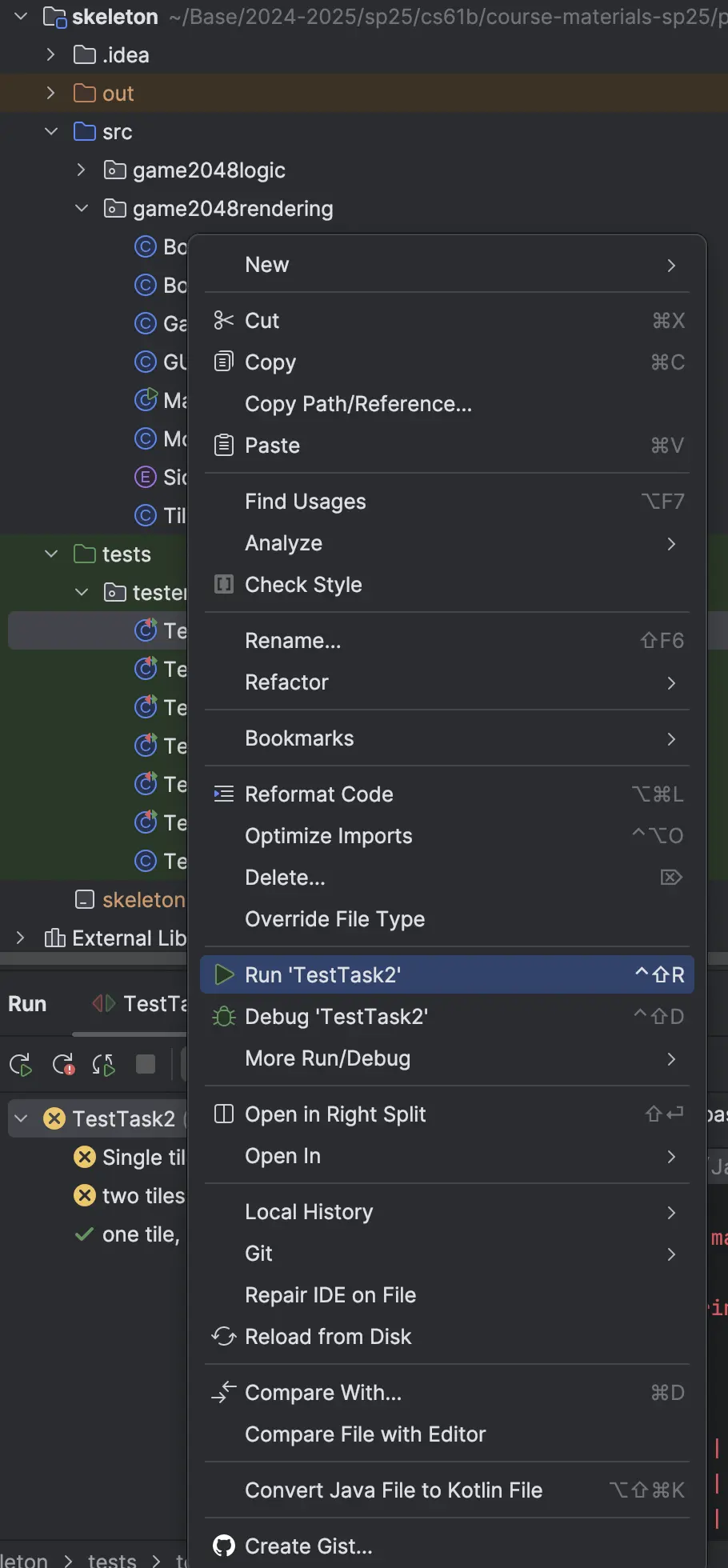Select the 'Til' class file
728x1568 pixels.
[x=160, y=515]
